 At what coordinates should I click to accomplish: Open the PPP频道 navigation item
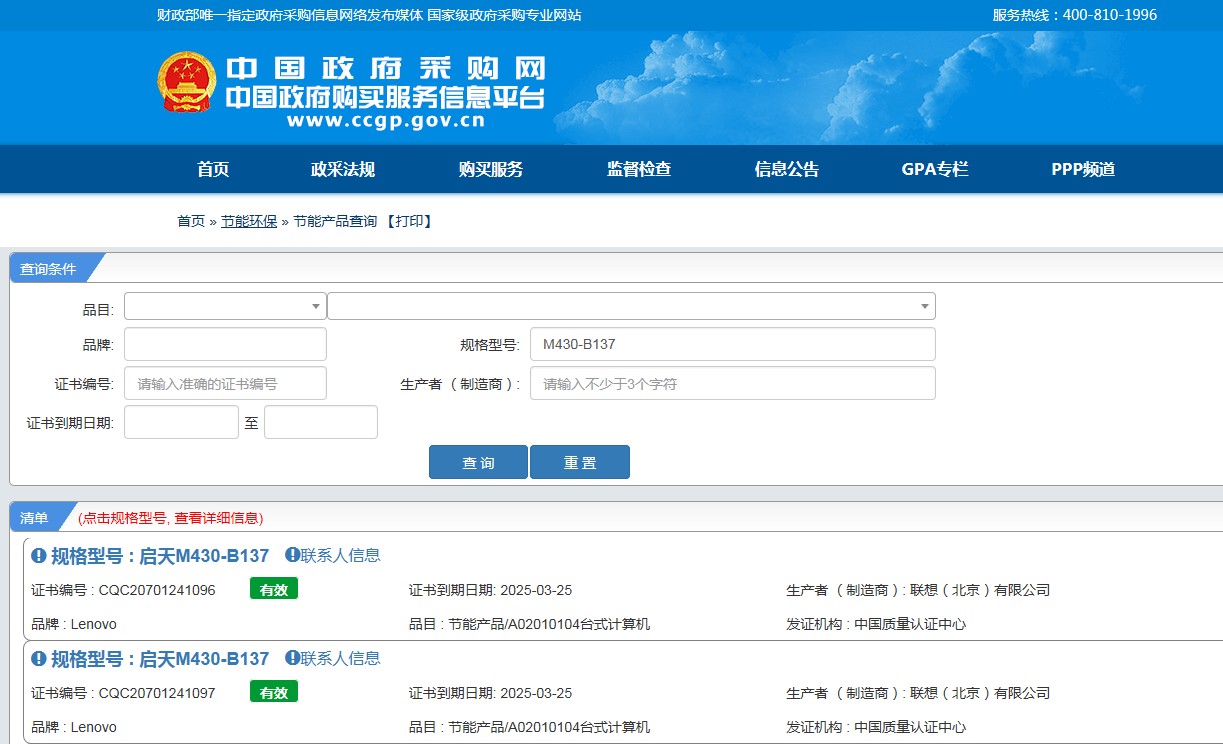pos(1083,169)
